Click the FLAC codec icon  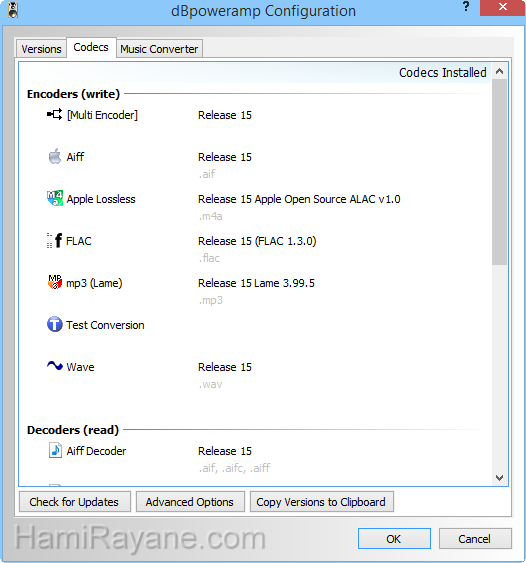pos(55,241)
